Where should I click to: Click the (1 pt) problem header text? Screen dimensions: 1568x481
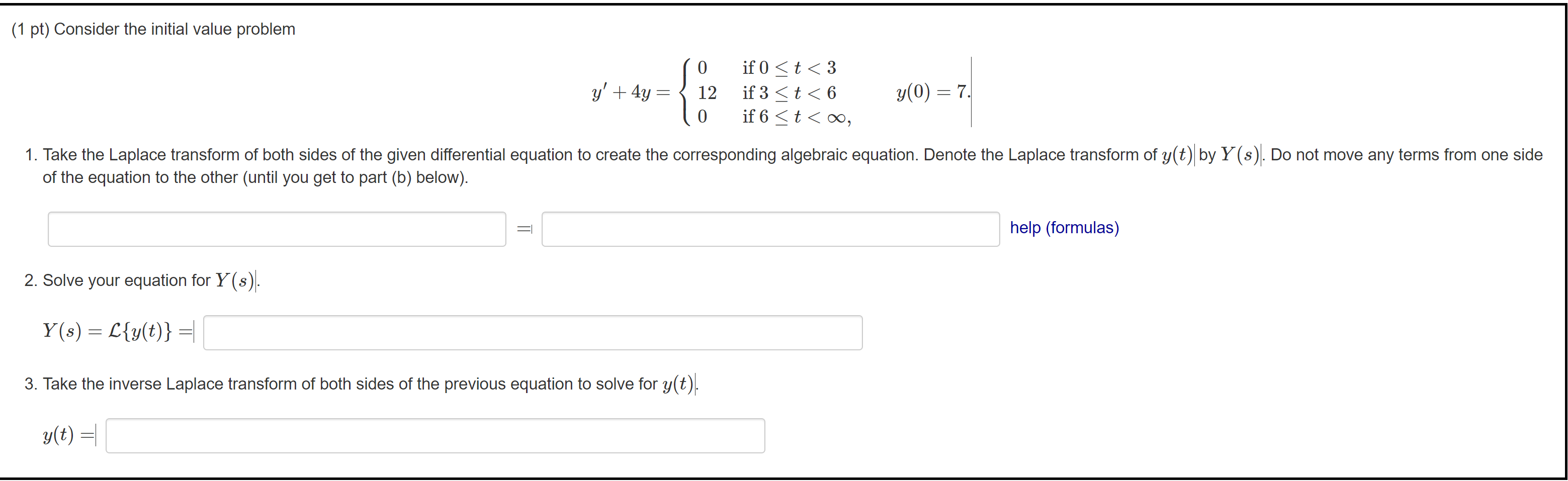(x=153, y=29)
